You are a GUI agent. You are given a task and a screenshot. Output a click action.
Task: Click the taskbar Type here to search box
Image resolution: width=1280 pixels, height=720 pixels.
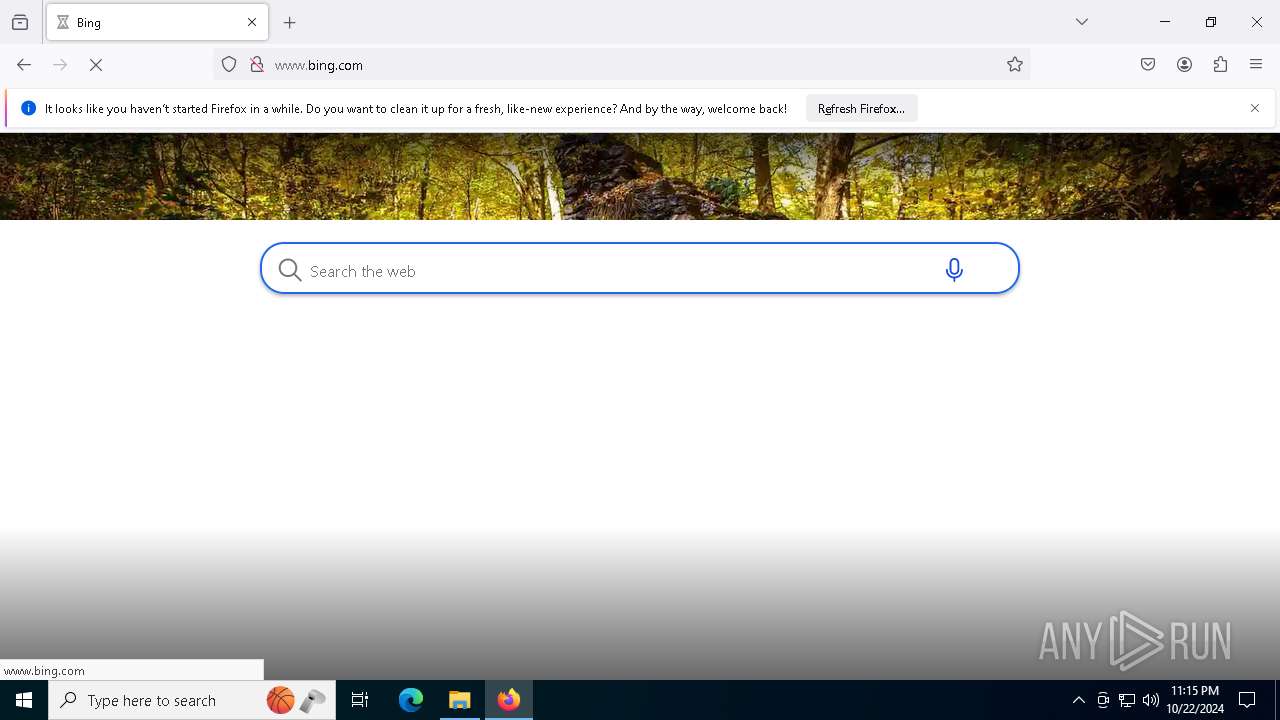192,700
